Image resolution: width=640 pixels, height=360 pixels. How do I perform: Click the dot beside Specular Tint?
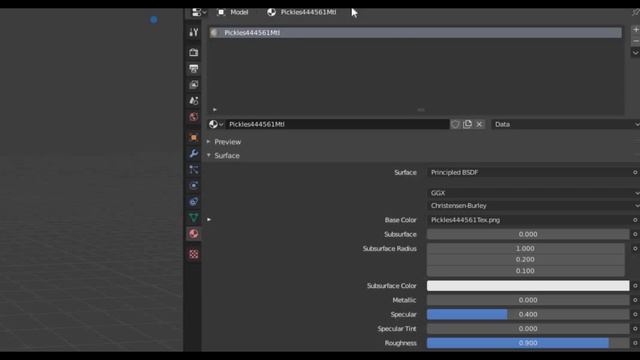tap(635, 329)
